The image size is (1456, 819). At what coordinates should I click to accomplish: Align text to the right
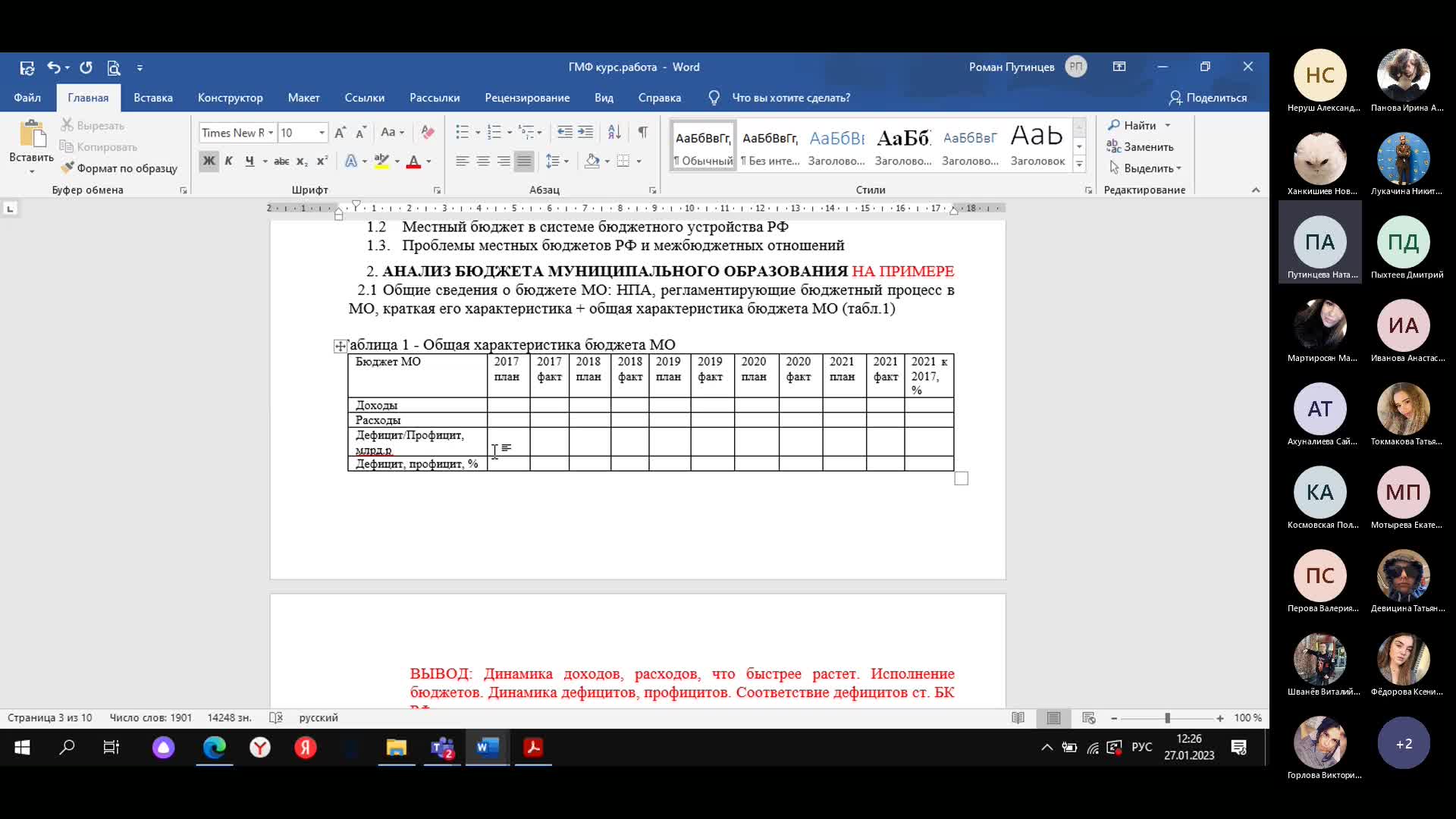[x=503, y=161]
